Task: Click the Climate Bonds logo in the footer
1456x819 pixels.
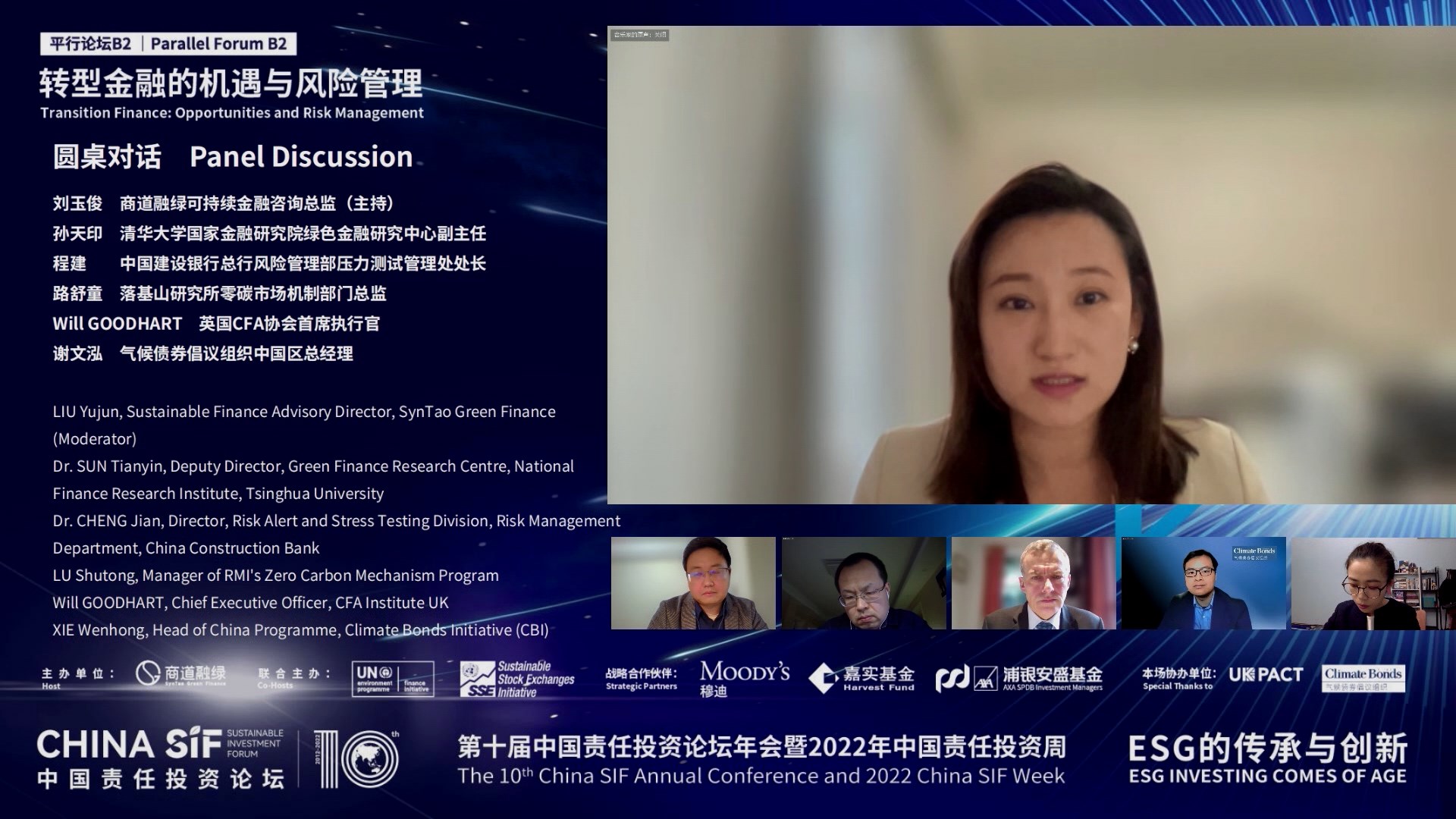Action: pyautogui.click(x=1363, y=677)
